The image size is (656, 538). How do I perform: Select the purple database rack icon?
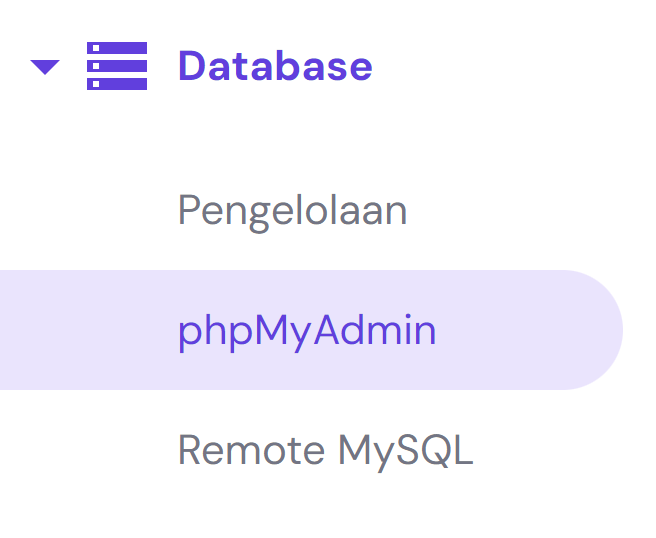tap(117, 66)
